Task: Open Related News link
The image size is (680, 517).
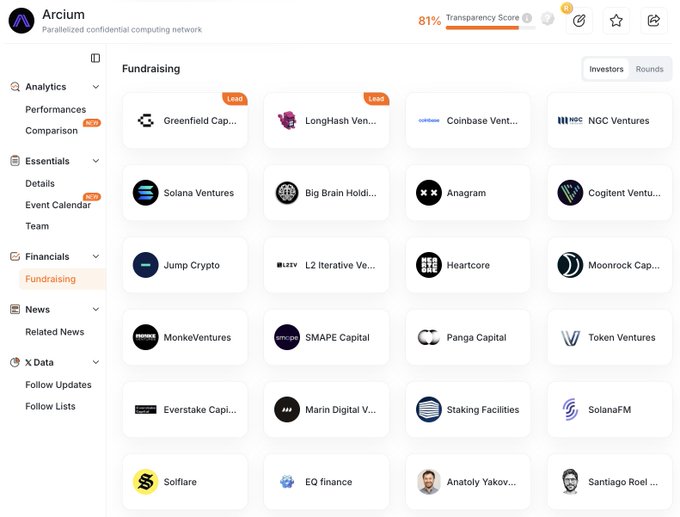Action: pyautogui.click(x=54, y=332)
